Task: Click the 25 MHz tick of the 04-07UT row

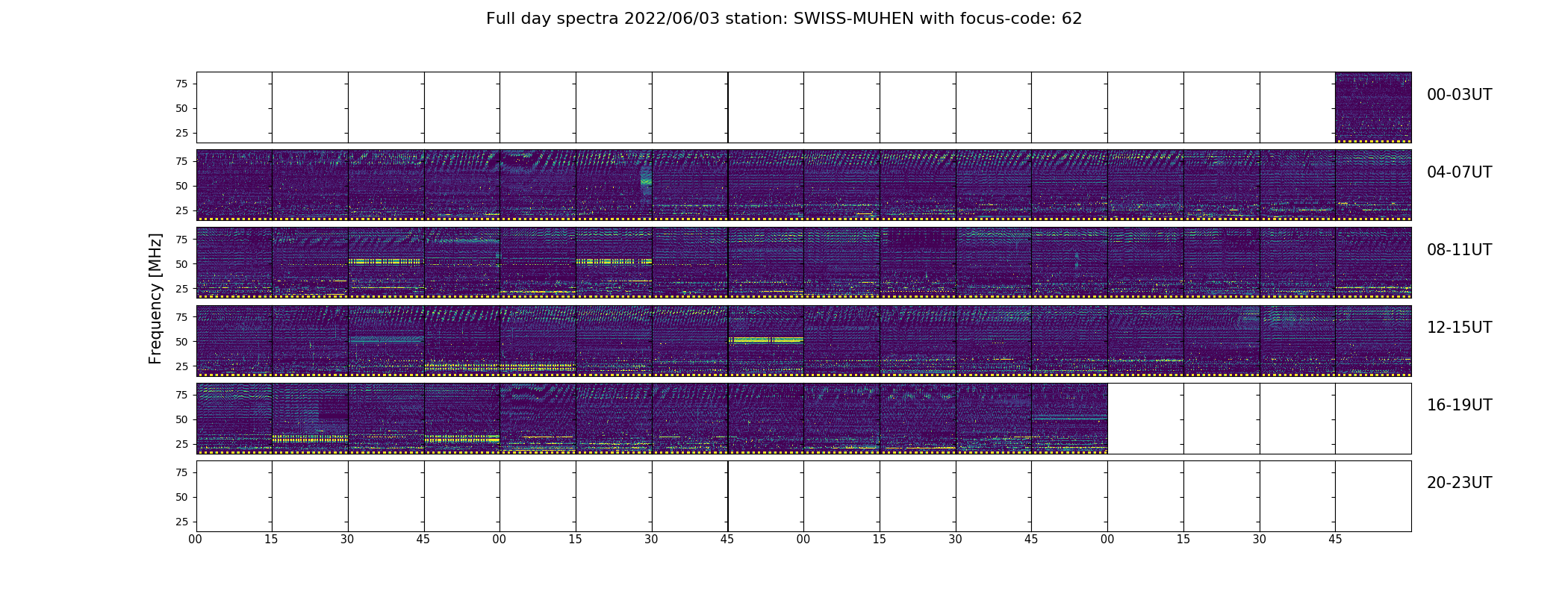Action: tap(181, 210)
